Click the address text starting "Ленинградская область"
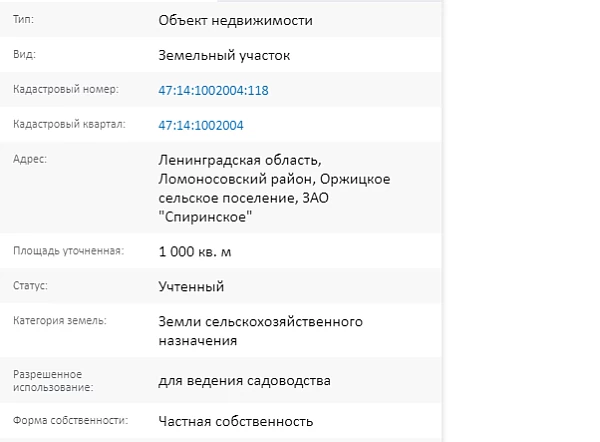 click(274, 188)
